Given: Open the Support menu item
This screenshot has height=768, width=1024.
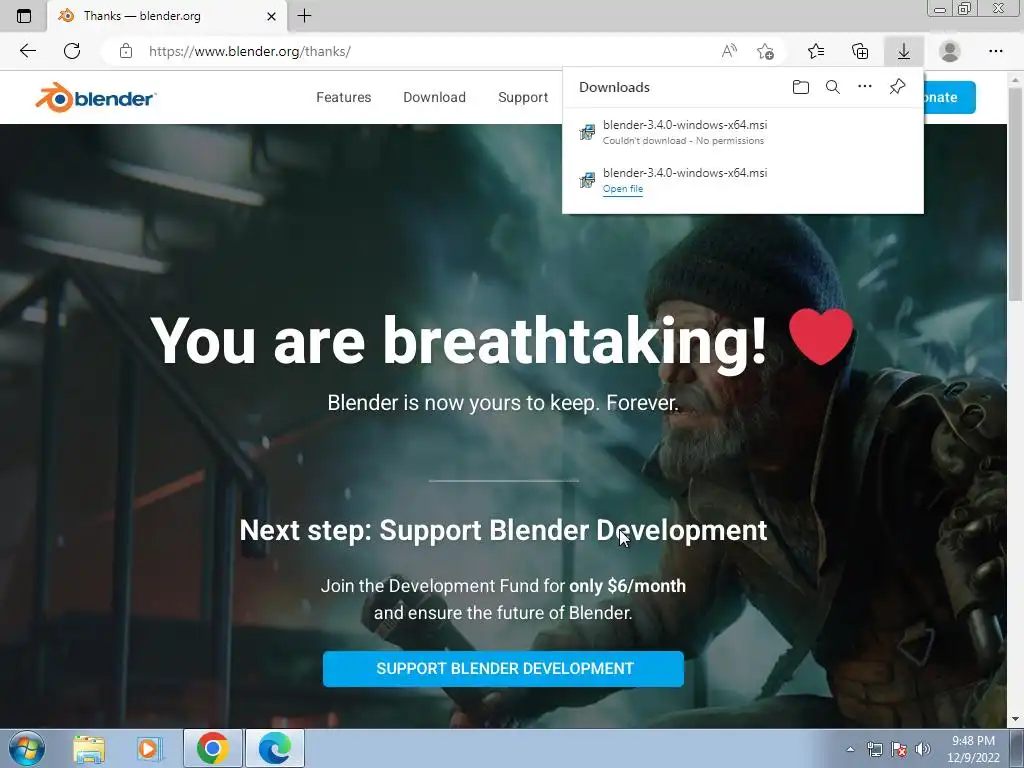Looking at the screenshot, I should pyautogui.click(x=523, y=97).
